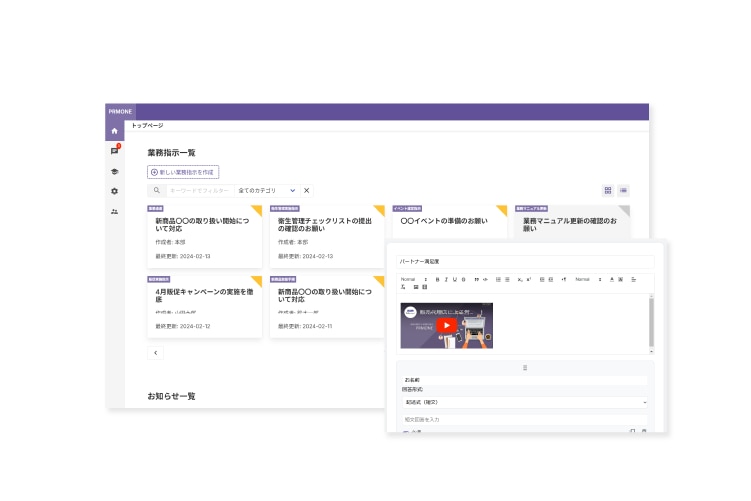Click the トップページ breadcrumb tab
This screenshot has height=501, width=751.
147,126
